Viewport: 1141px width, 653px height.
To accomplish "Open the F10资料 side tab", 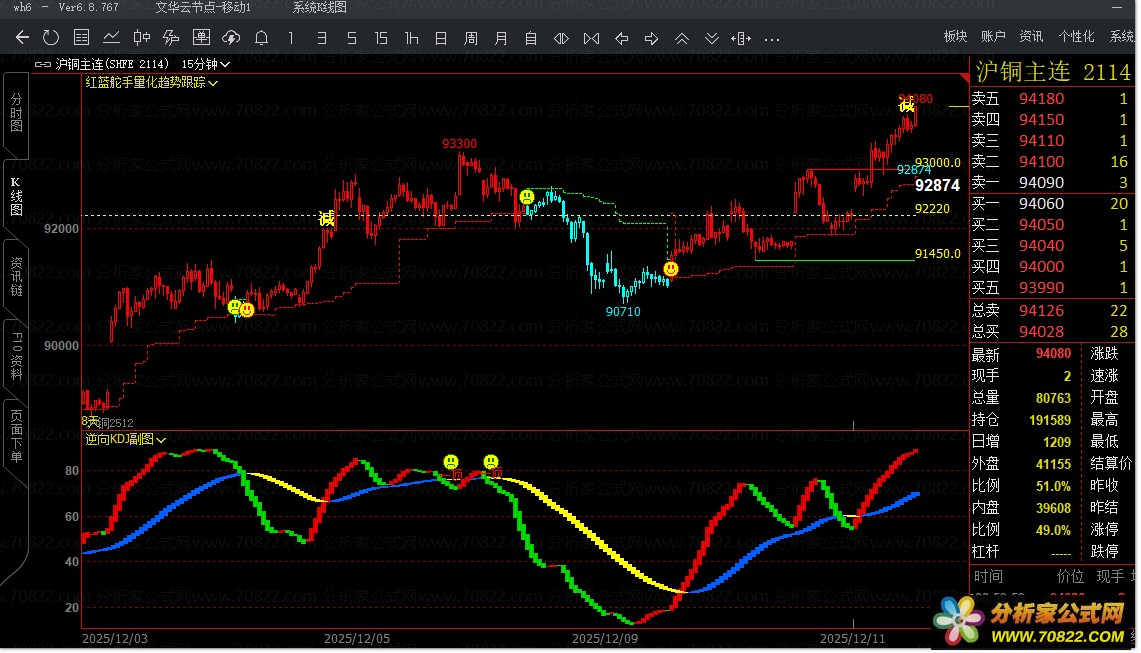I will coord(16,350).
